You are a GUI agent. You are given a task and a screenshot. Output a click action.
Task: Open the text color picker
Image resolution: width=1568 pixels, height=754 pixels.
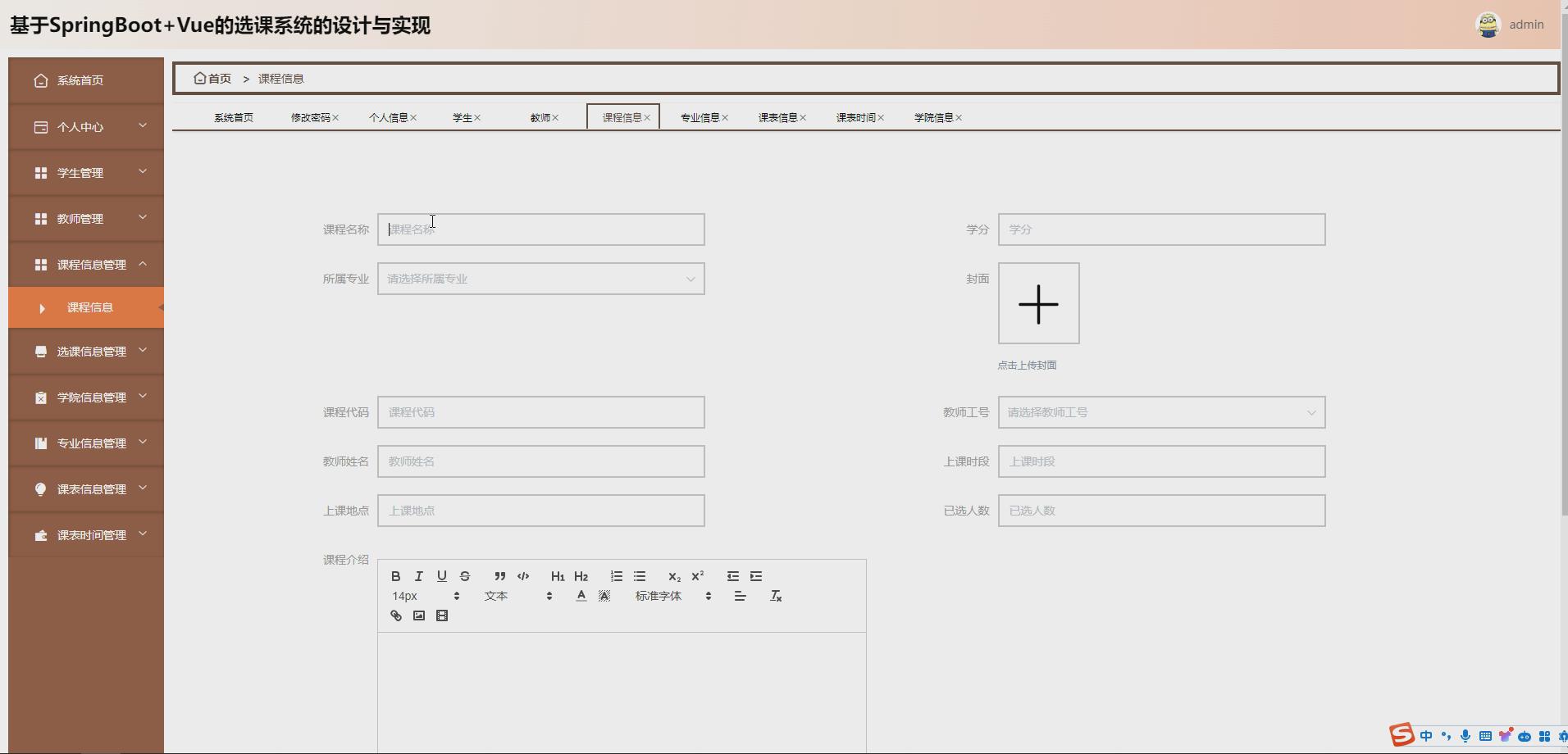(x=581, y=596)
